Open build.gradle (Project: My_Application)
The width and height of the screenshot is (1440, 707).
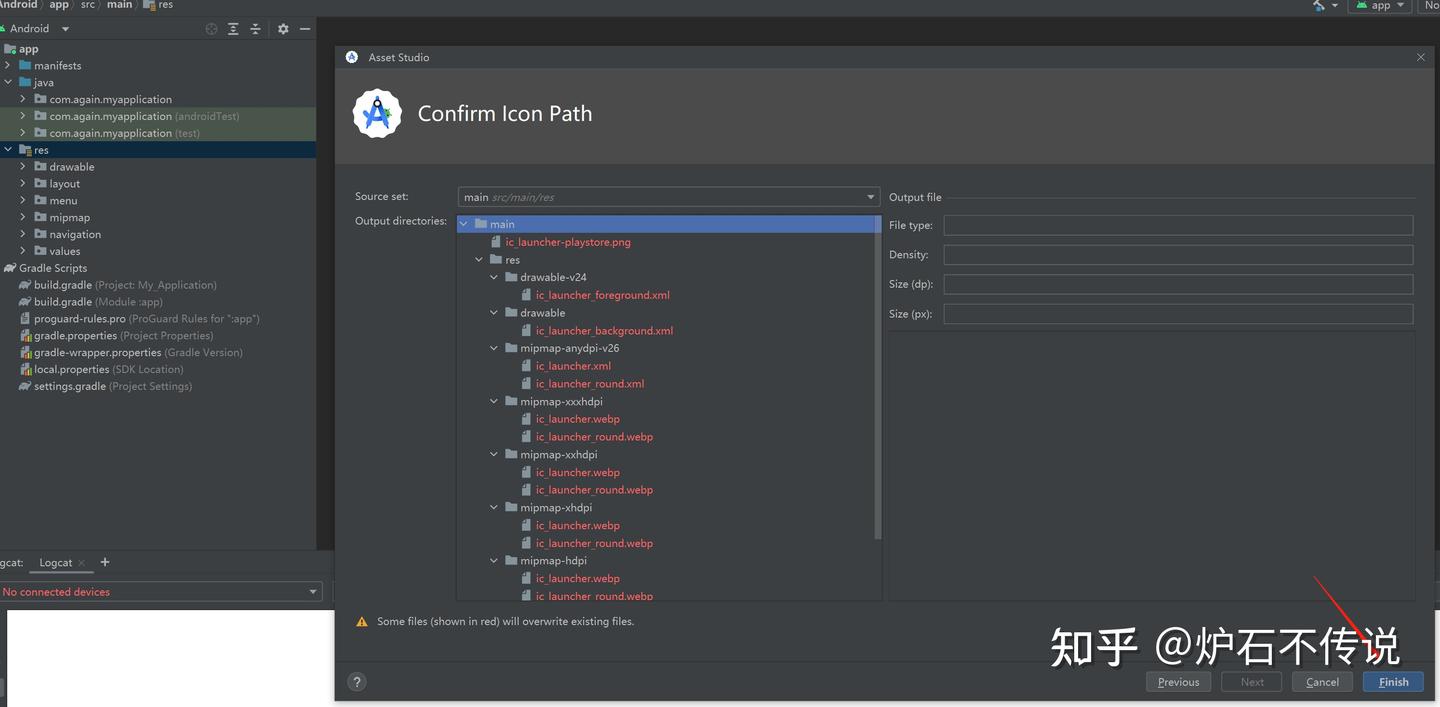coord(125,285)
